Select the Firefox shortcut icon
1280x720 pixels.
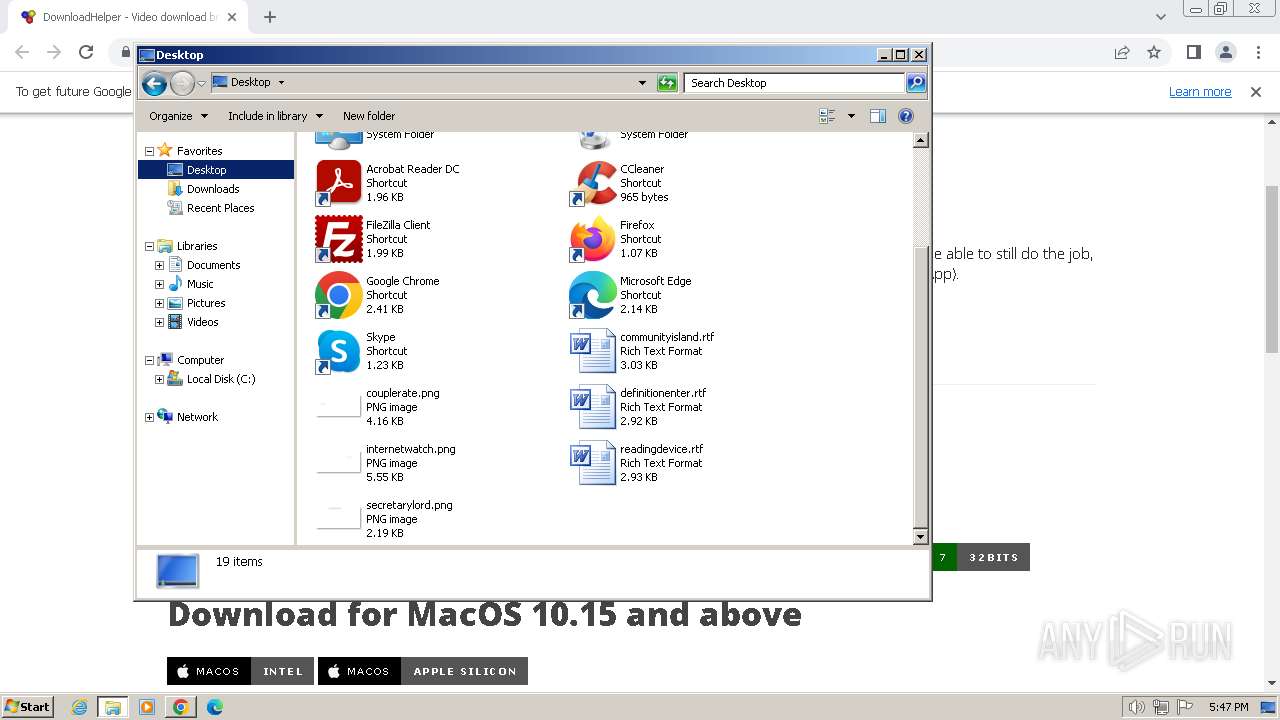[592, 239]
